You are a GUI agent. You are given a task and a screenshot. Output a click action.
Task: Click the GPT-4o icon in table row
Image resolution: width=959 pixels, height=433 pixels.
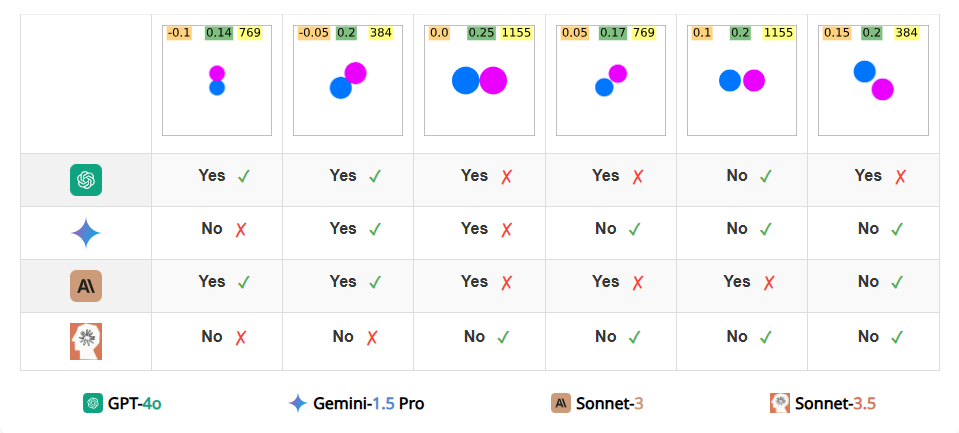point(86,180)
